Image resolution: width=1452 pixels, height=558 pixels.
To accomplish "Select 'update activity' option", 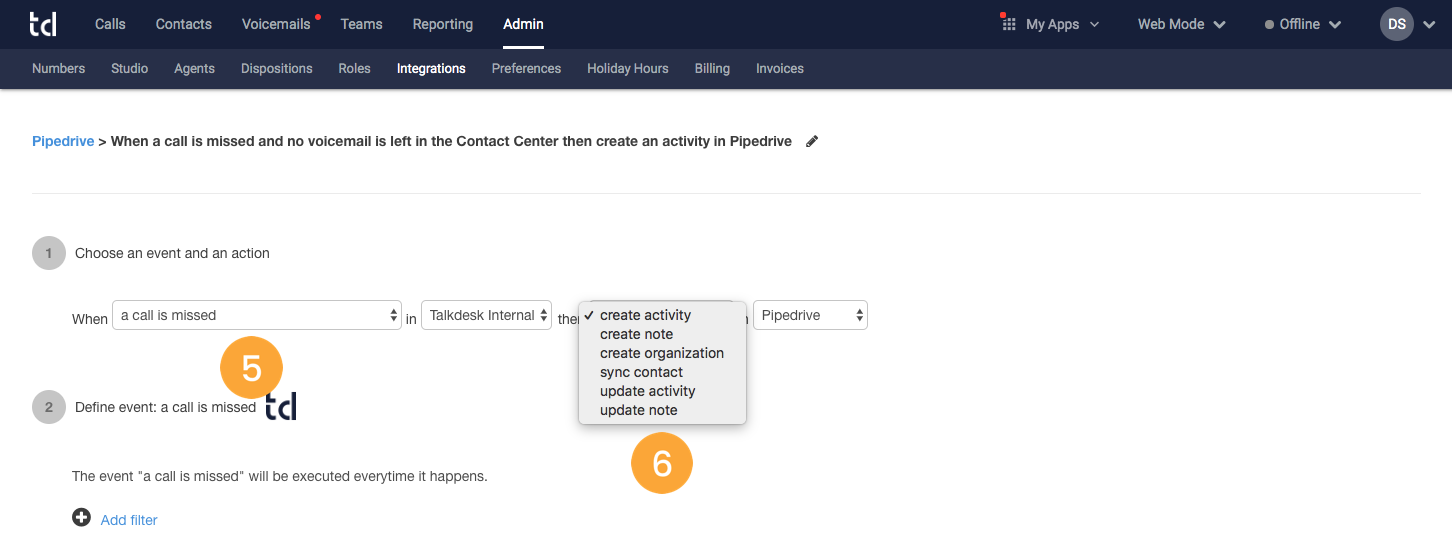I will click(662, 391).
